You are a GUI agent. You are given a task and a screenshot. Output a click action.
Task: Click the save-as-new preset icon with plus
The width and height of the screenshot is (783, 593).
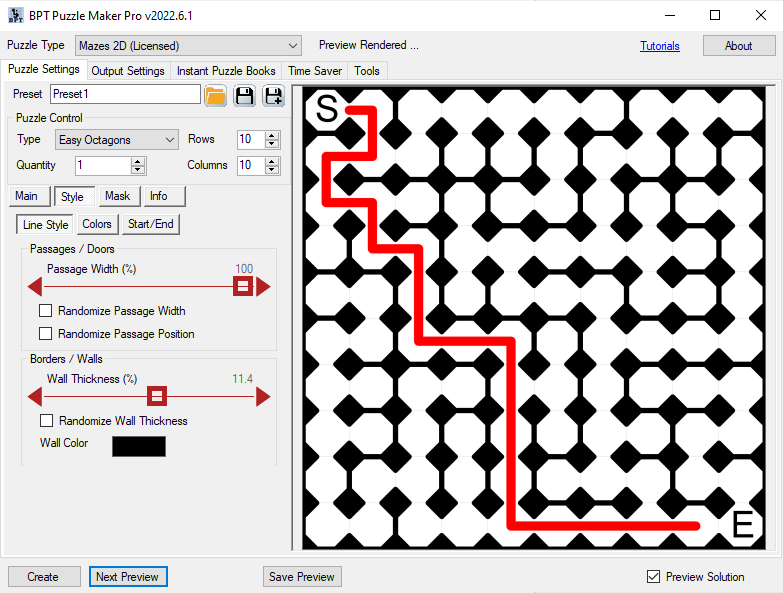[x=273, y=95]
